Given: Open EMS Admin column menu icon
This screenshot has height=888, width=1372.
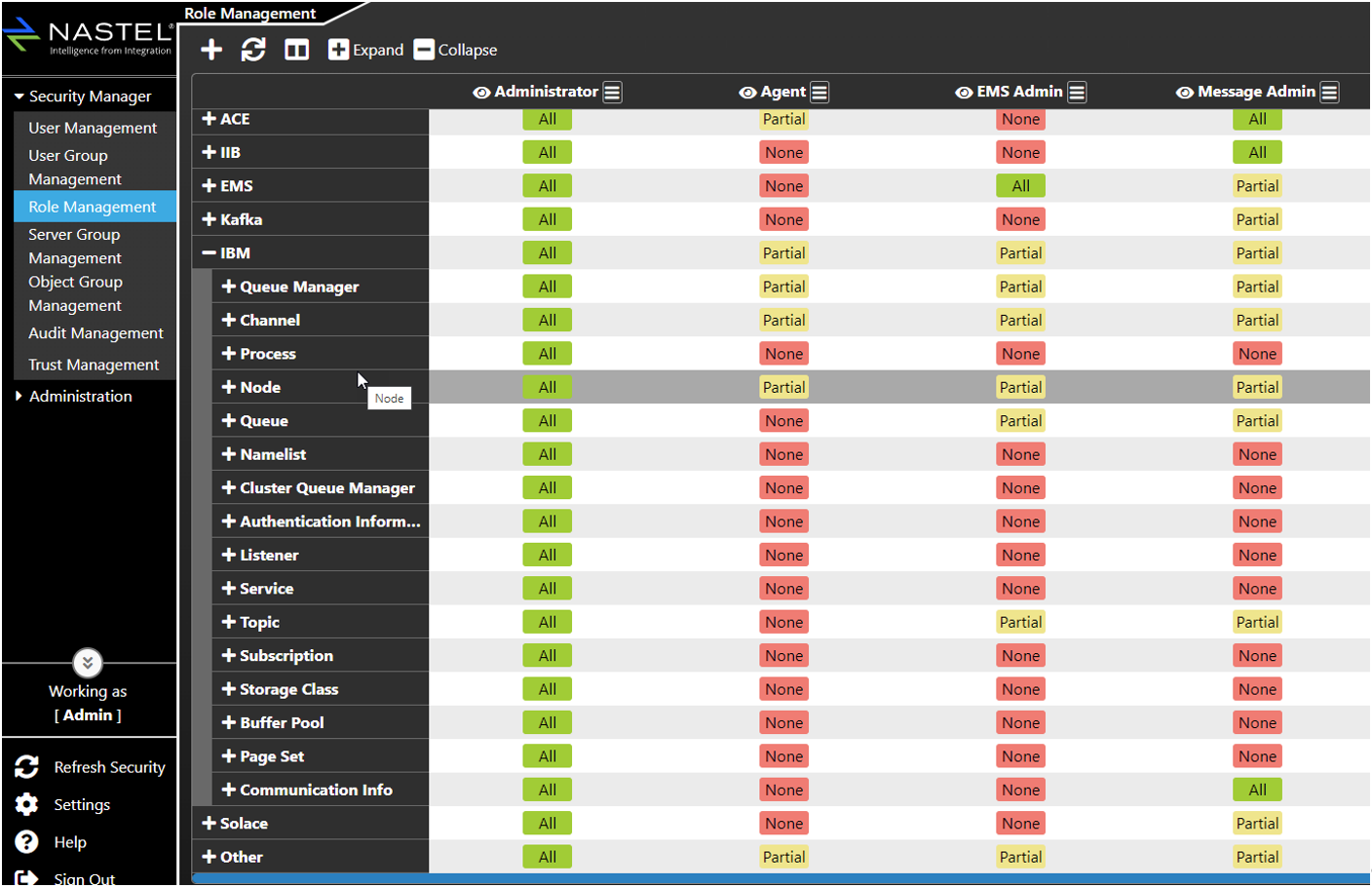Looking at the screenshot, I should coord(1077,93).
